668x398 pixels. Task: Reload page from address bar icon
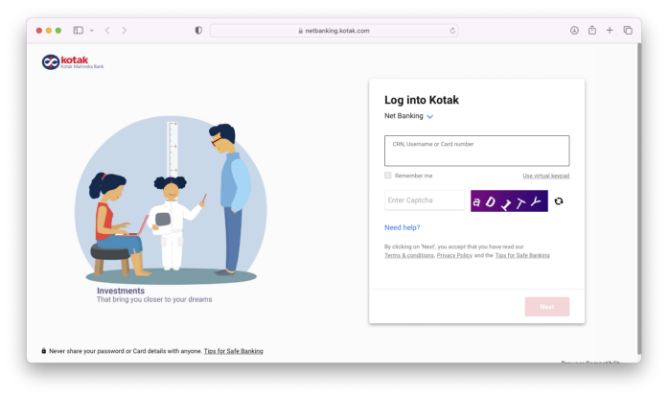pos(452,31)
